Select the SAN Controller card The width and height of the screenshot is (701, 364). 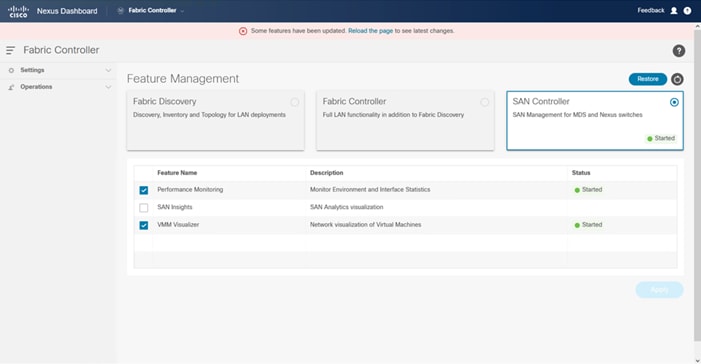595,121
